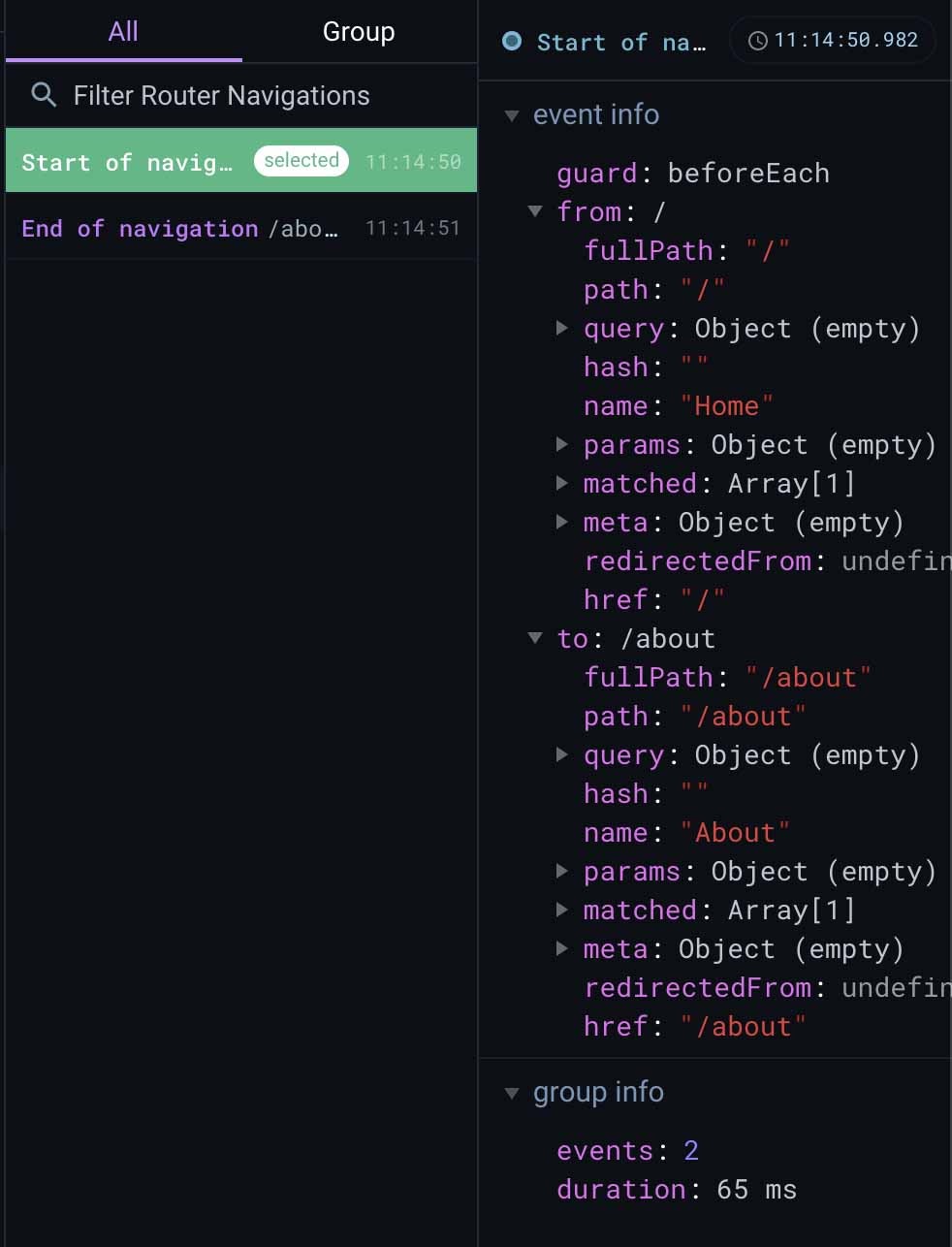Expand query object under to
Viewport: 952px width, 1247px height.
(x=562, y=754)
